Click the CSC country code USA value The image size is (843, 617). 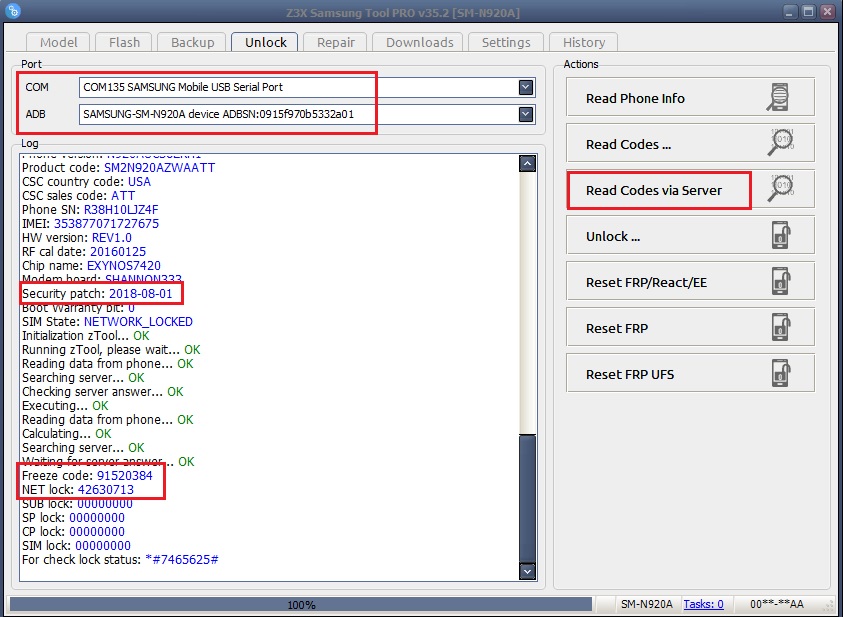point(139,182)
